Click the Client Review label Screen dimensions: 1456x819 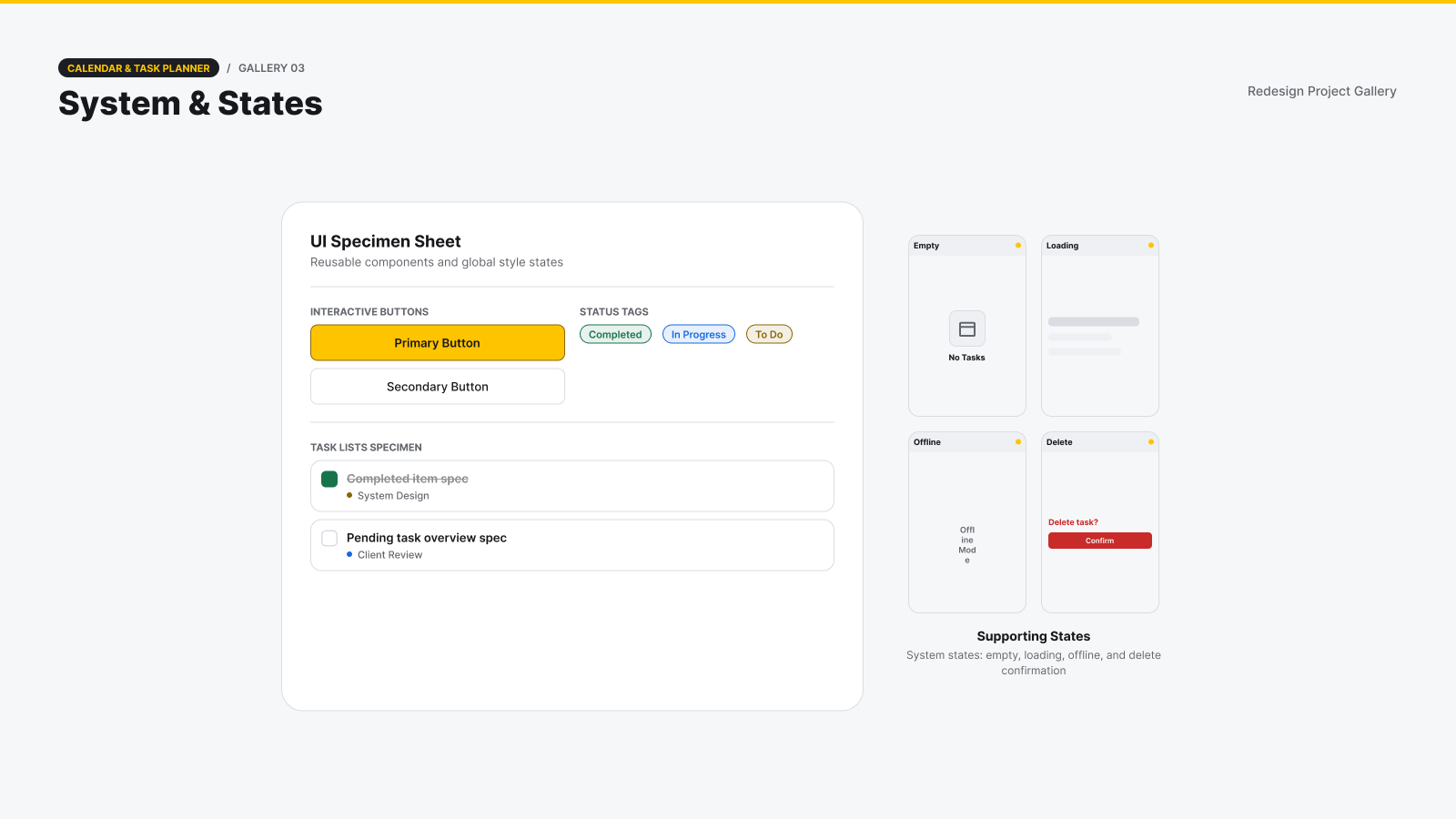coord(389,555)
